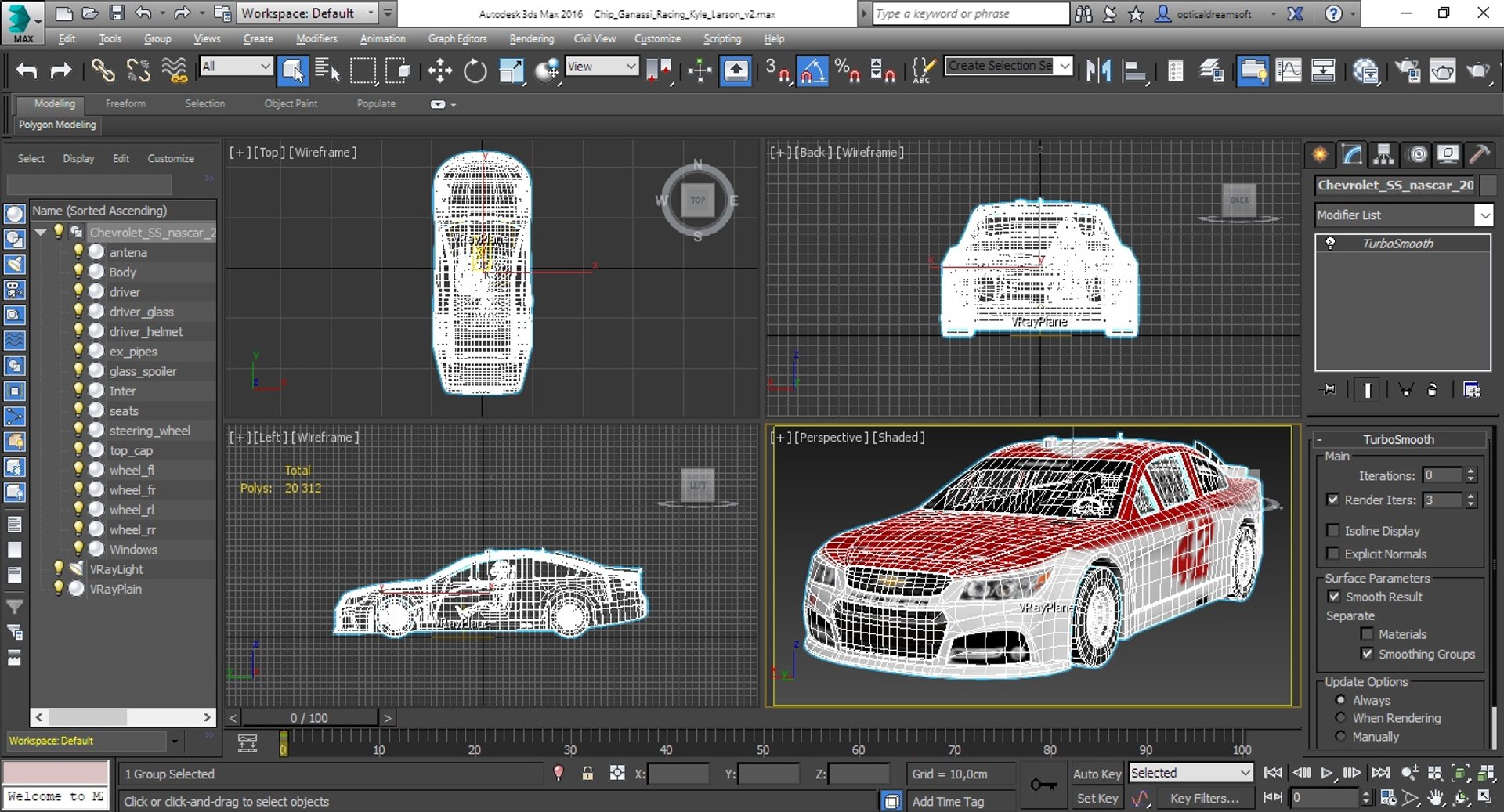Switch to the Display command panel
Screen dimensions: 1504x812
(x=1448, y=154)
